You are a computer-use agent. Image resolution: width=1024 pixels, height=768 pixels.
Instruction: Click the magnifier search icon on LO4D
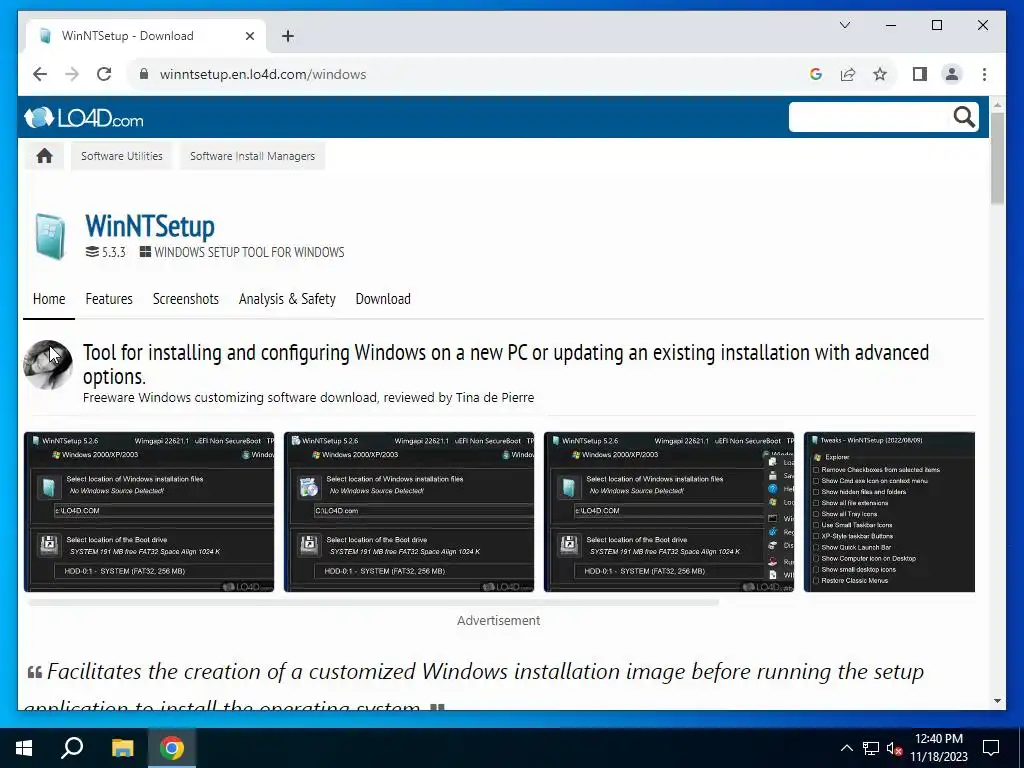[964, 117]
